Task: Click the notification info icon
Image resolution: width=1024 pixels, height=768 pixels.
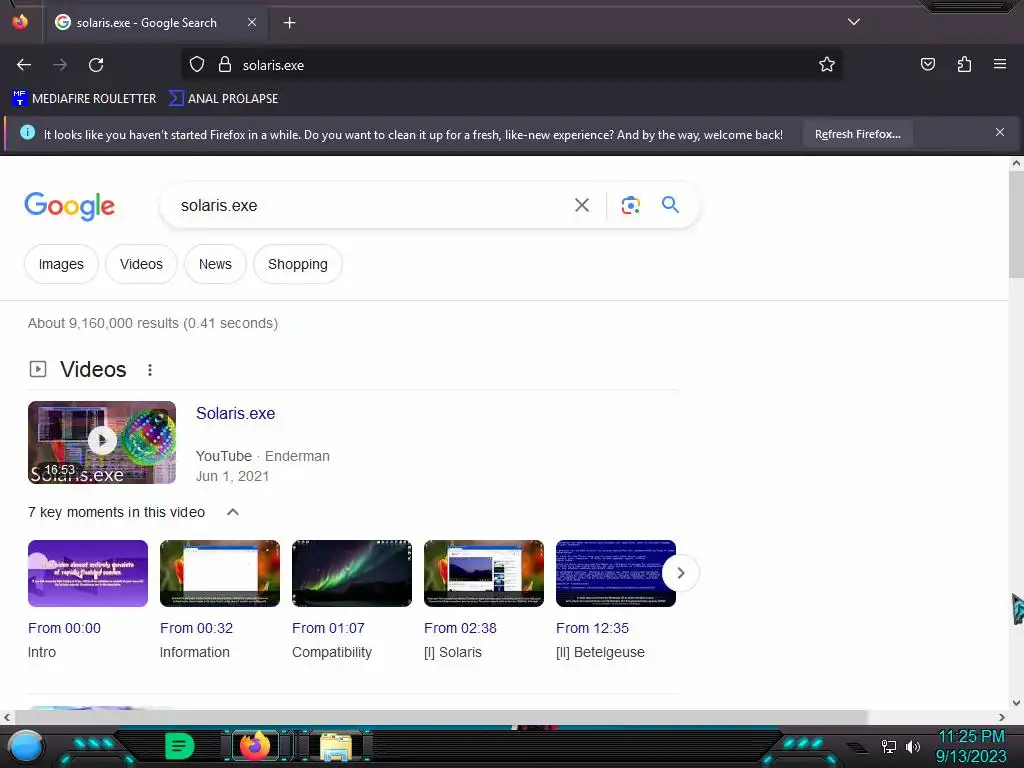Action: point(27,133)
